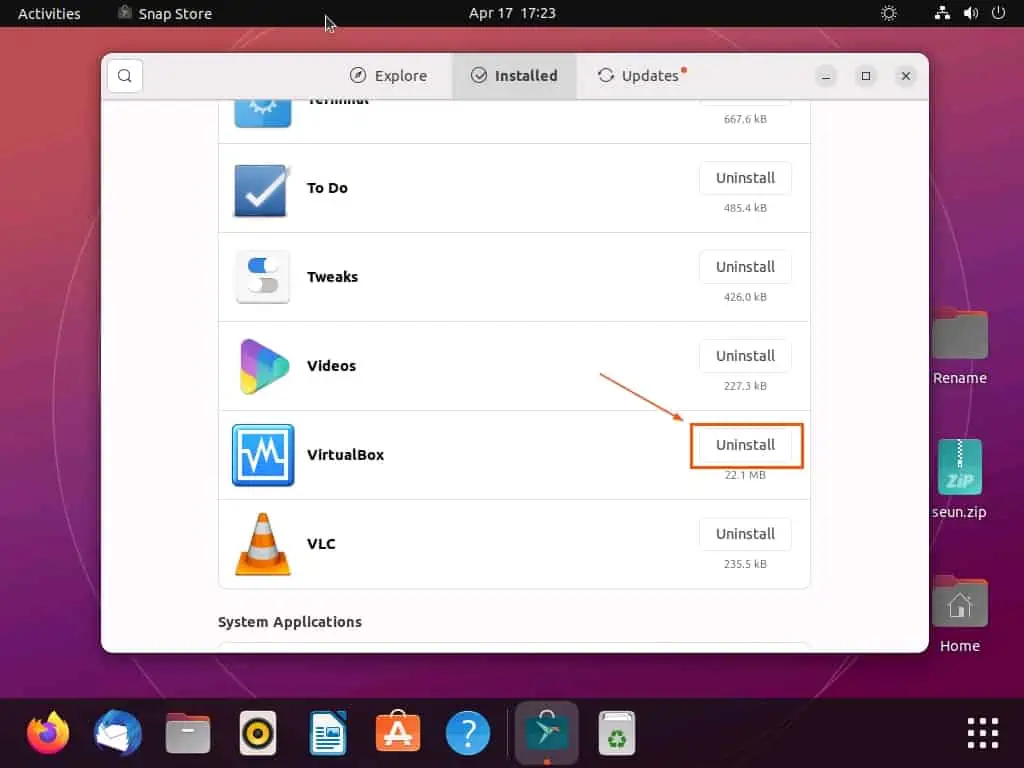Launch Firefox from the dock
Screen dimensions: 1024x768
(x=48, y=733)
